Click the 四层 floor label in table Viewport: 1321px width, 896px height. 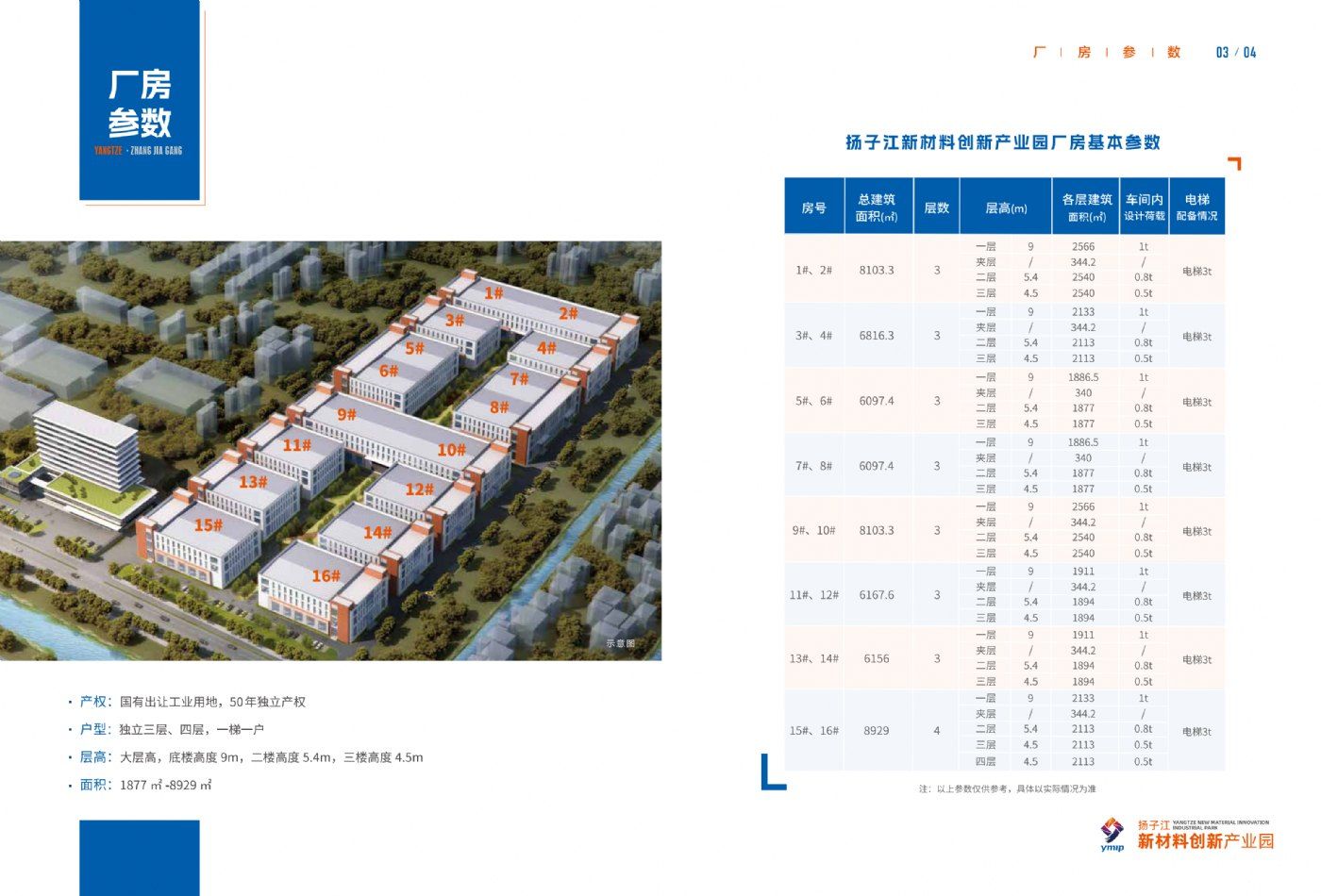[985, 761]
